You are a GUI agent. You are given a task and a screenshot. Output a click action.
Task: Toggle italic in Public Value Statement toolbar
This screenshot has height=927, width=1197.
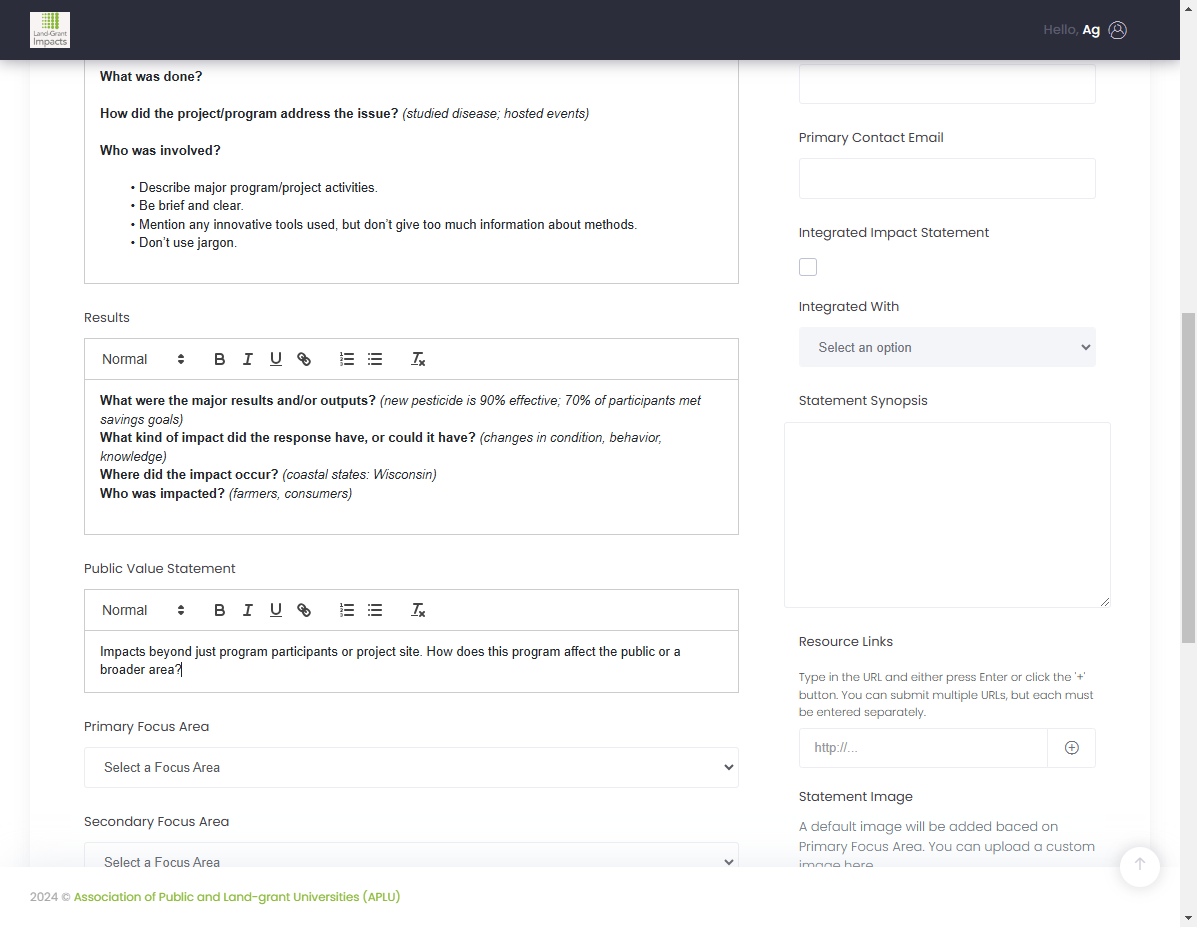[247, 610]
